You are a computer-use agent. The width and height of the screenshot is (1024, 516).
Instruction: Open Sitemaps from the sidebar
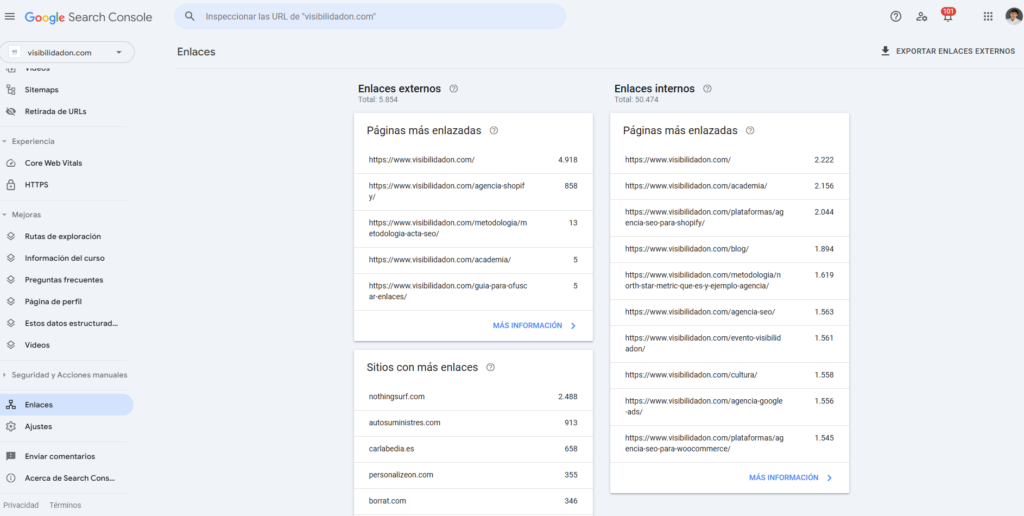(41, 90)
